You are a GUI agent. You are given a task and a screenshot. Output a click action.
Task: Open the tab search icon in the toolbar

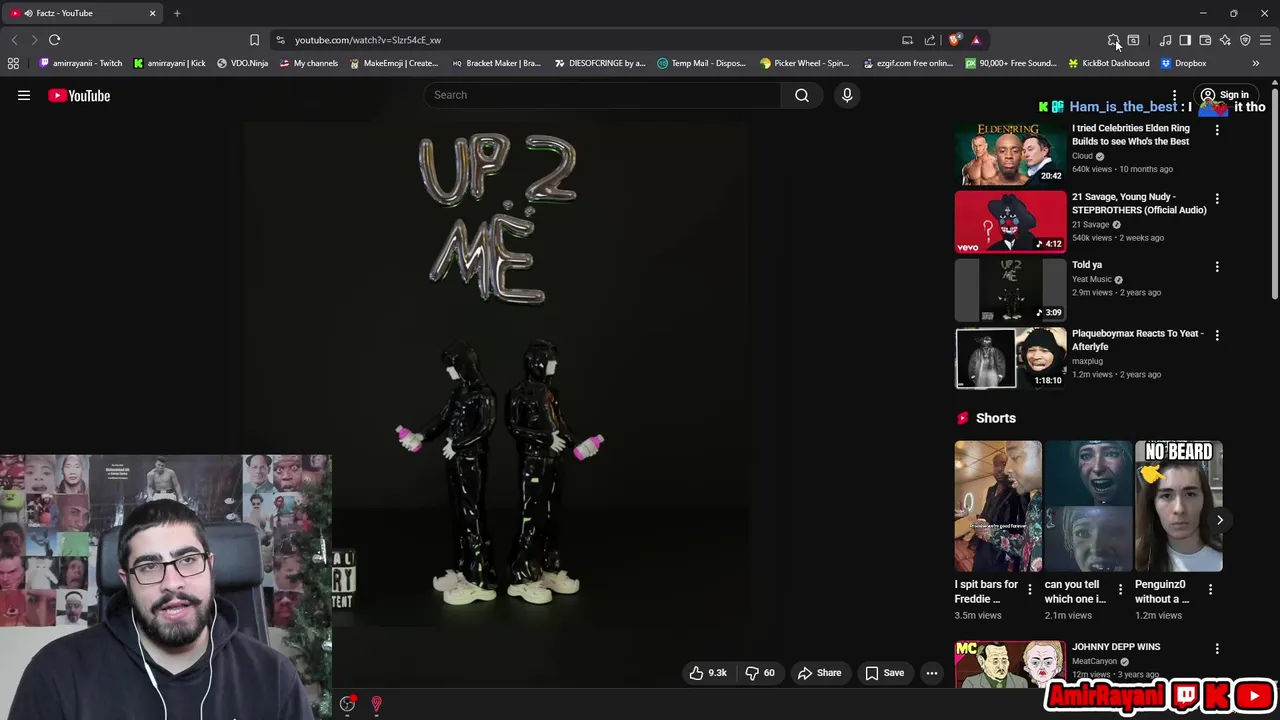click(x=1133, y=40)
